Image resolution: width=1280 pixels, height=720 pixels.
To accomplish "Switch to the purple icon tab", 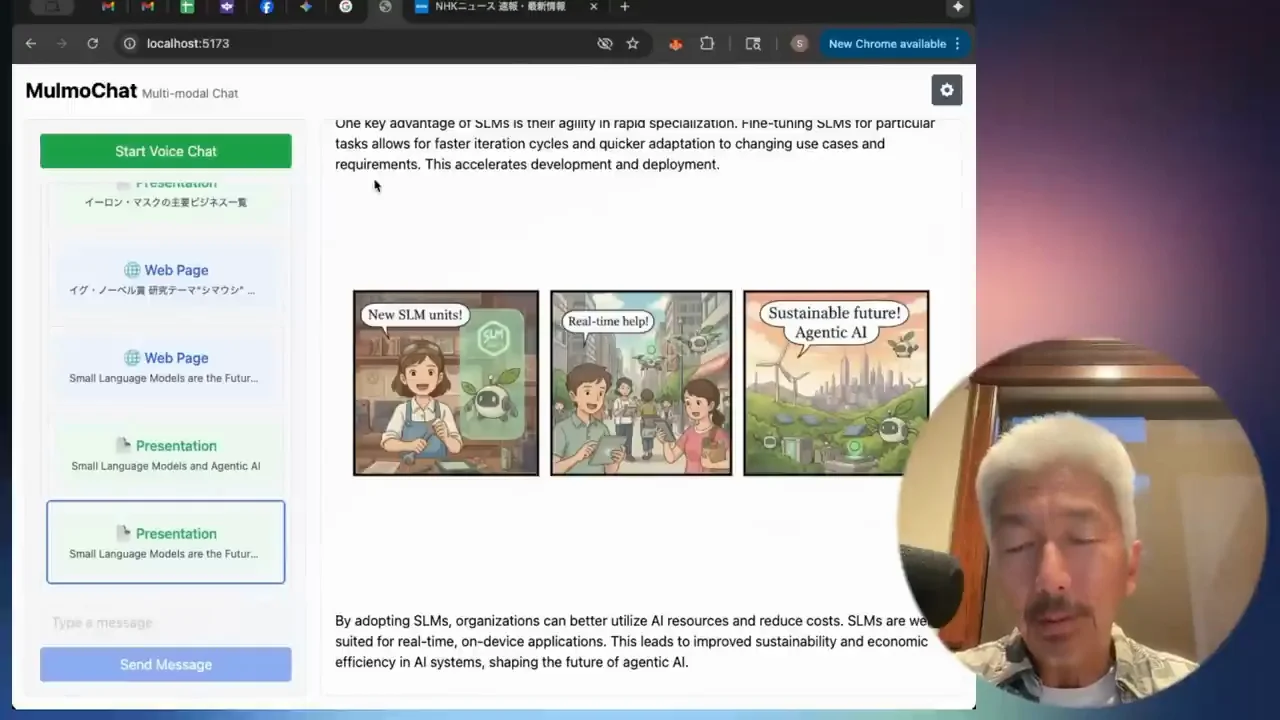I will point(227,7).
